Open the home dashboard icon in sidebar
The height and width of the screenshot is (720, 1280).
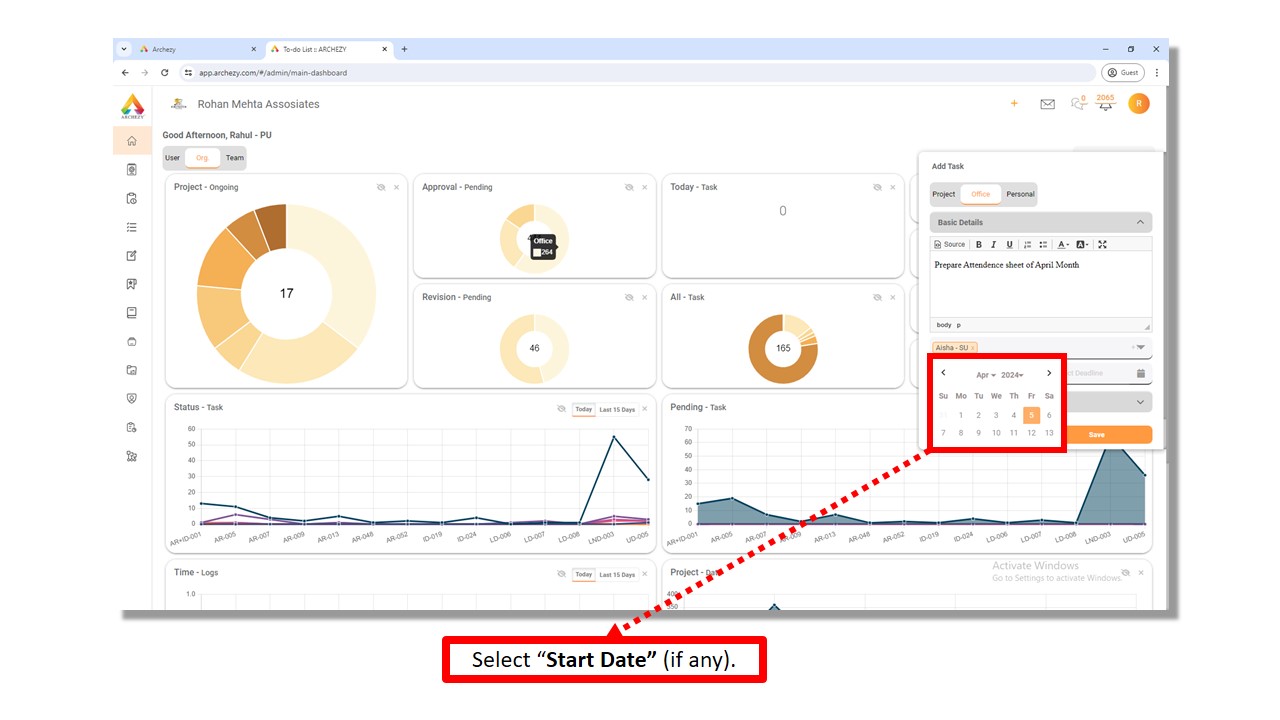pyautogui.click(x=131, y=141)
